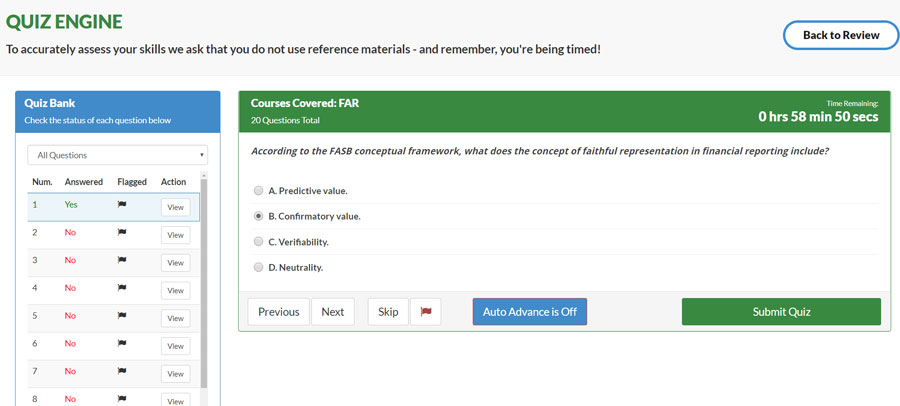This screenshot has height=406, width=900.
Task: View question 2 in the Quiz Bank
Action: coord(176,235)
